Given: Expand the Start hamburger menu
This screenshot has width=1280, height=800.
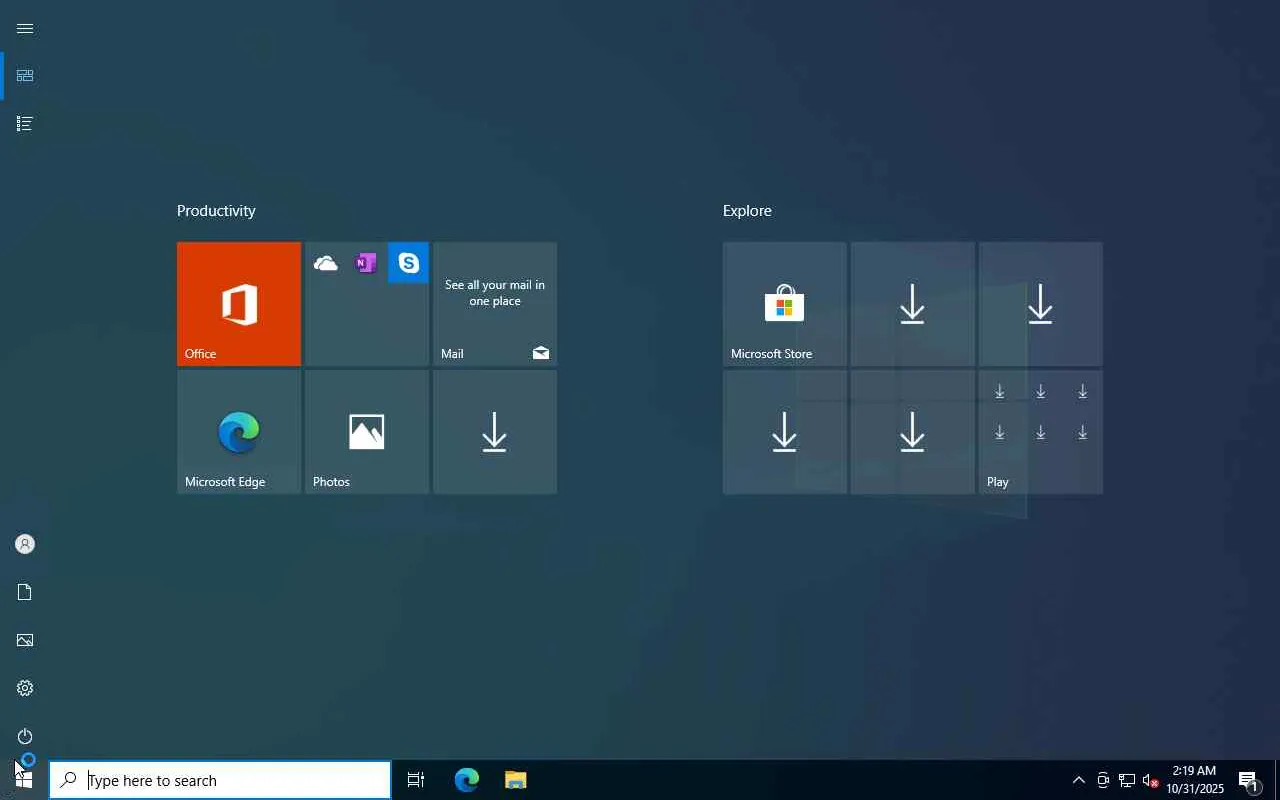Looking at the screenshot, I should (x=25, y=28).
